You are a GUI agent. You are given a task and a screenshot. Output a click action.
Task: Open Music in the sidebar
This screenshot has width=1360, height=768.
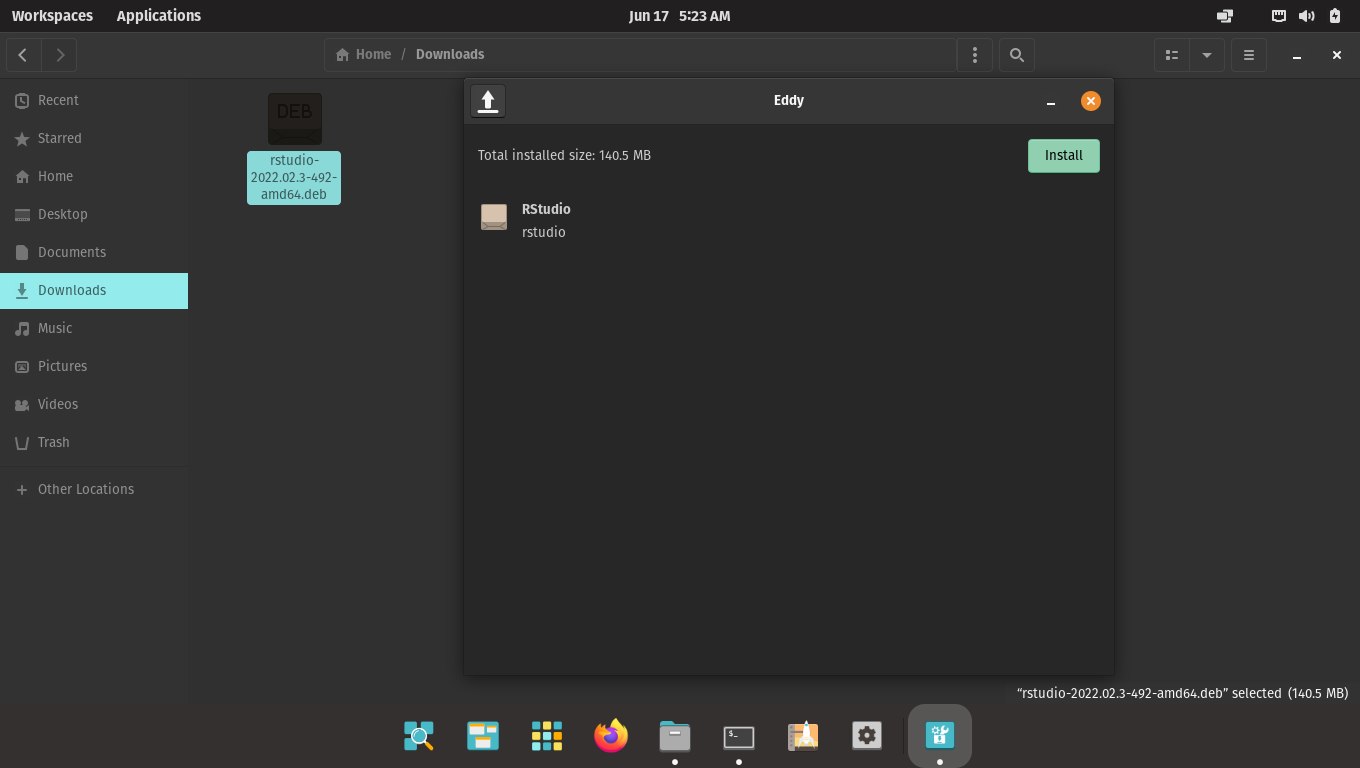94,328
